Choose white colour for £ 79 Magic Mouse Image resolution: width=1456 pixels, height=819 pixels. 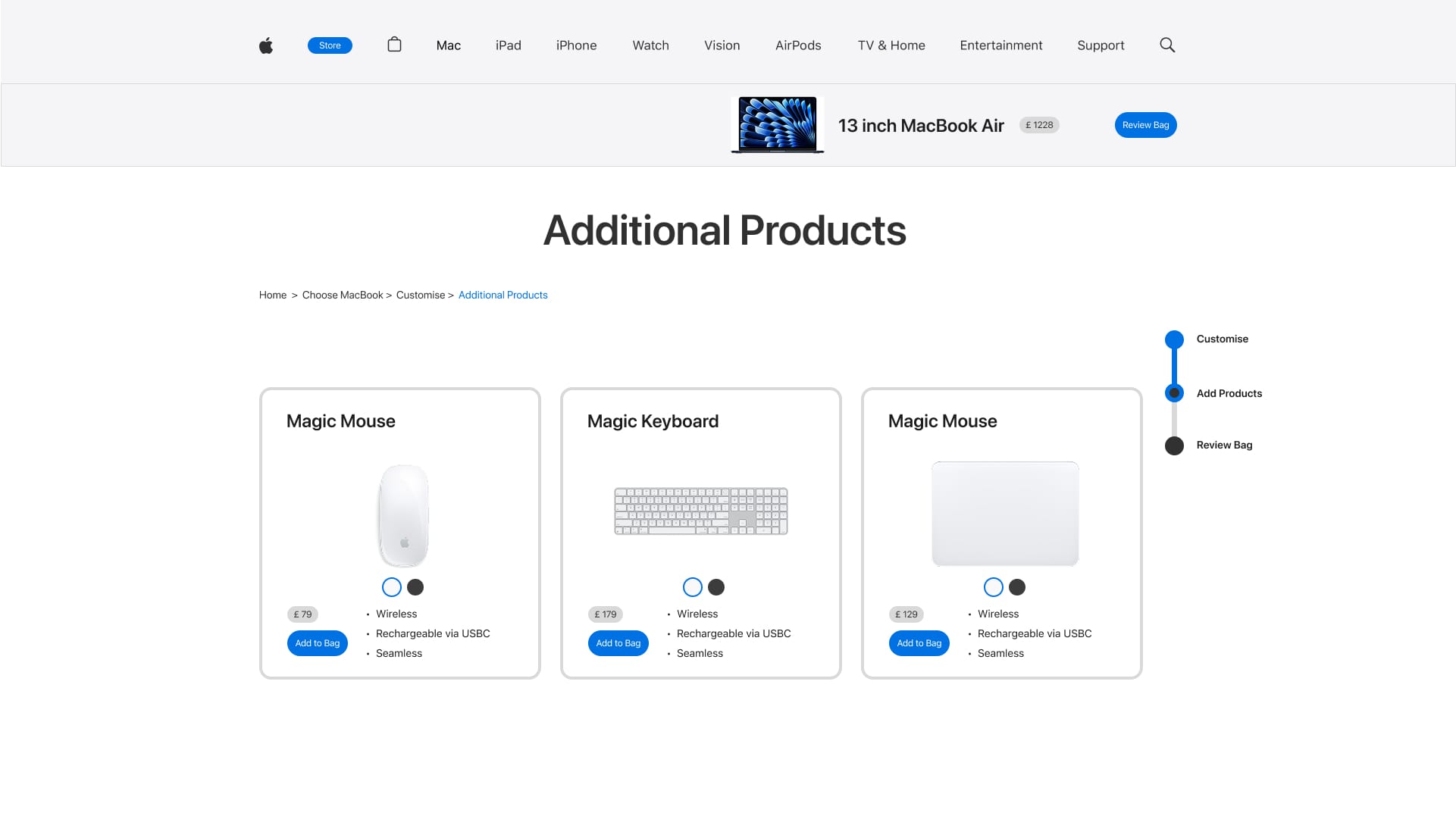[x=392, y=587]
